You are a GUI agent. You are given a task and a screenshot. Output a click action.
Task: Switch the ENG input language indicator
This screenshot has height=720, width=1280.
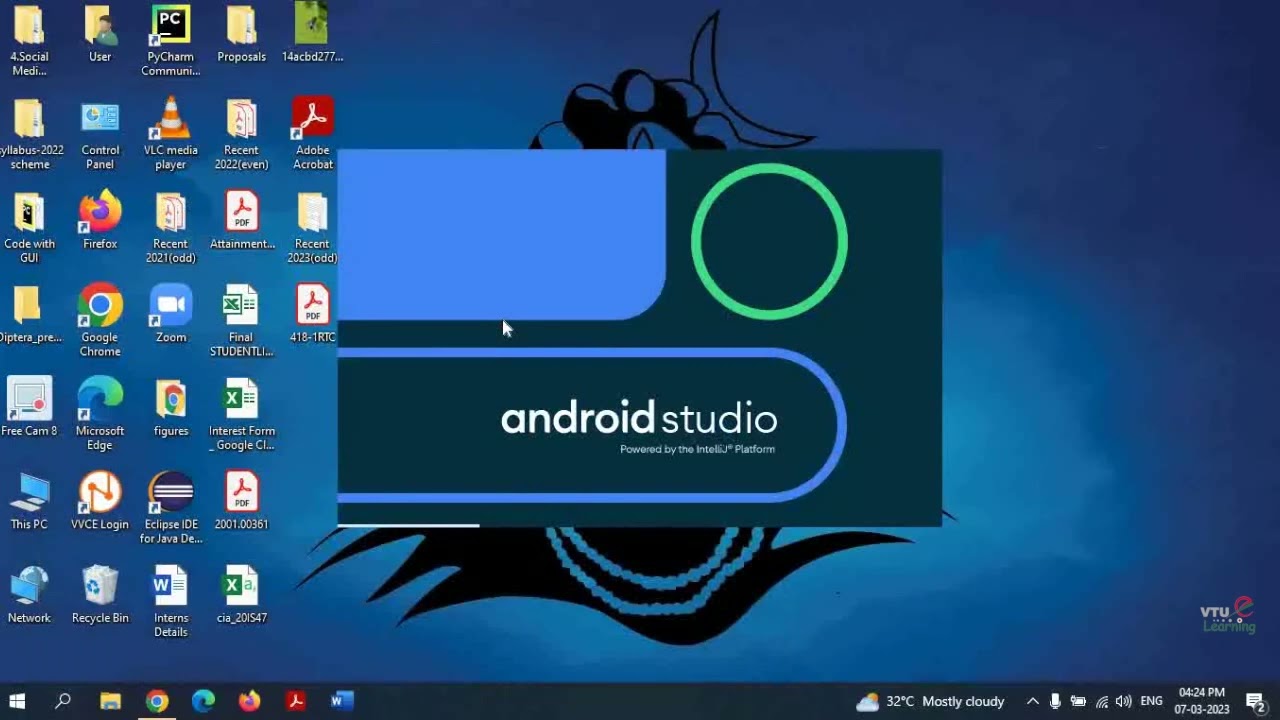[1151, 701]
